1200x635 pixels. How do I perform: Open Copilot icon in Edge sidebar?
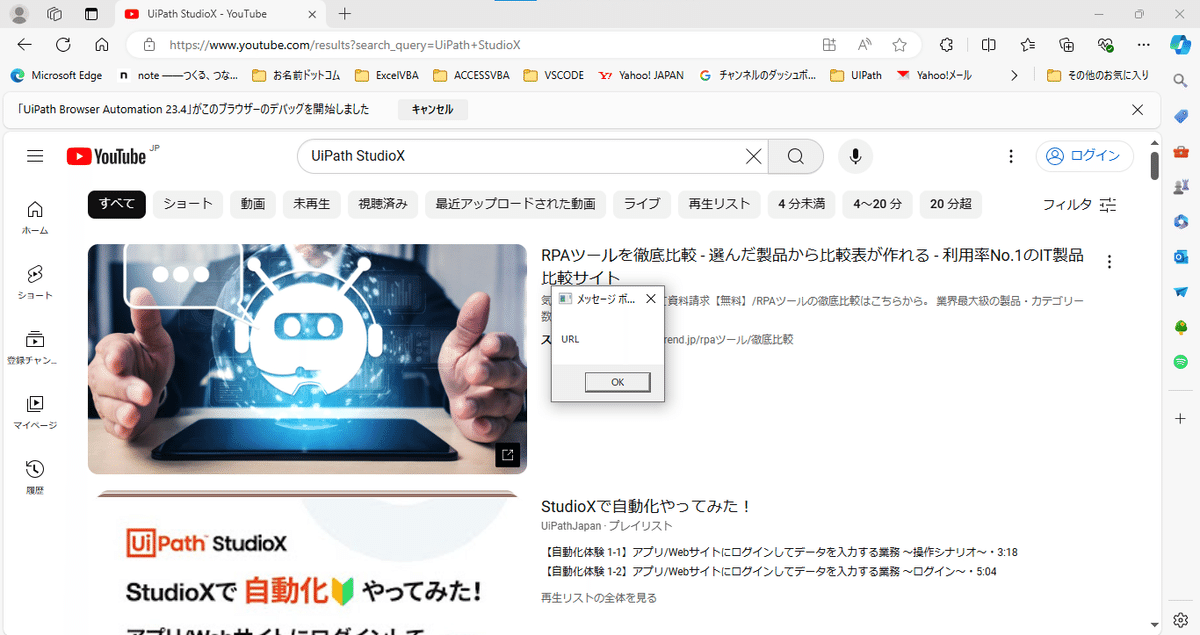click(1181, 44)
